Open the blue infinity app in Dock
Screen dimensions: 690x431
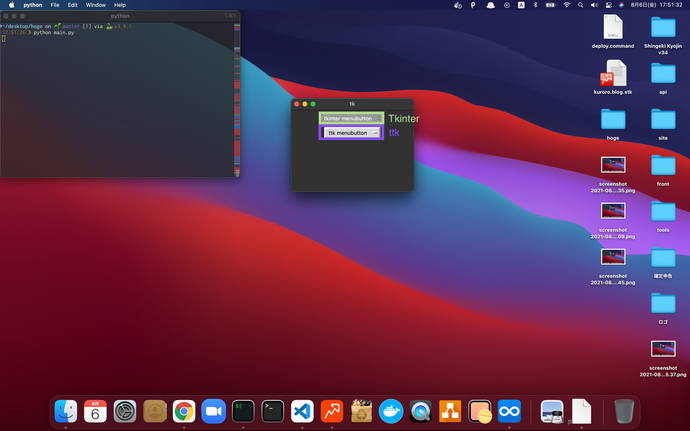pos(509,411)
